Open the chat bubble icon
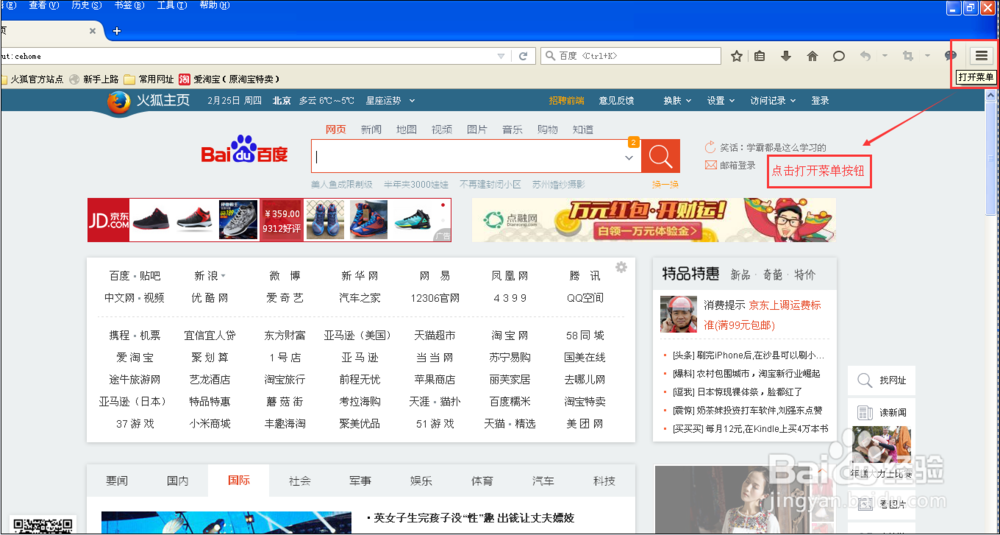1000x535 pixels. tap(839, 56)
